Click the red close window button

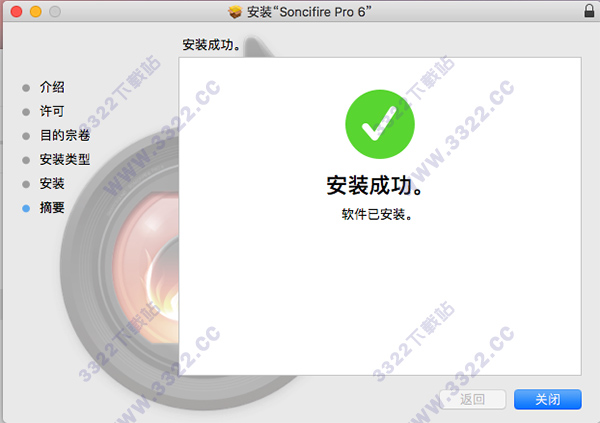point(16,11)
